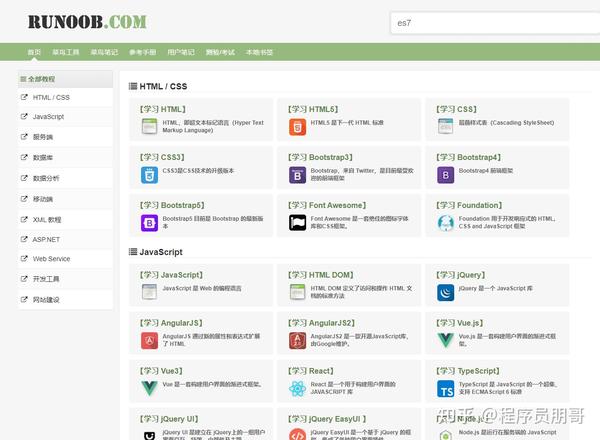Click the Vue.js green V icon

coord(445,340)
